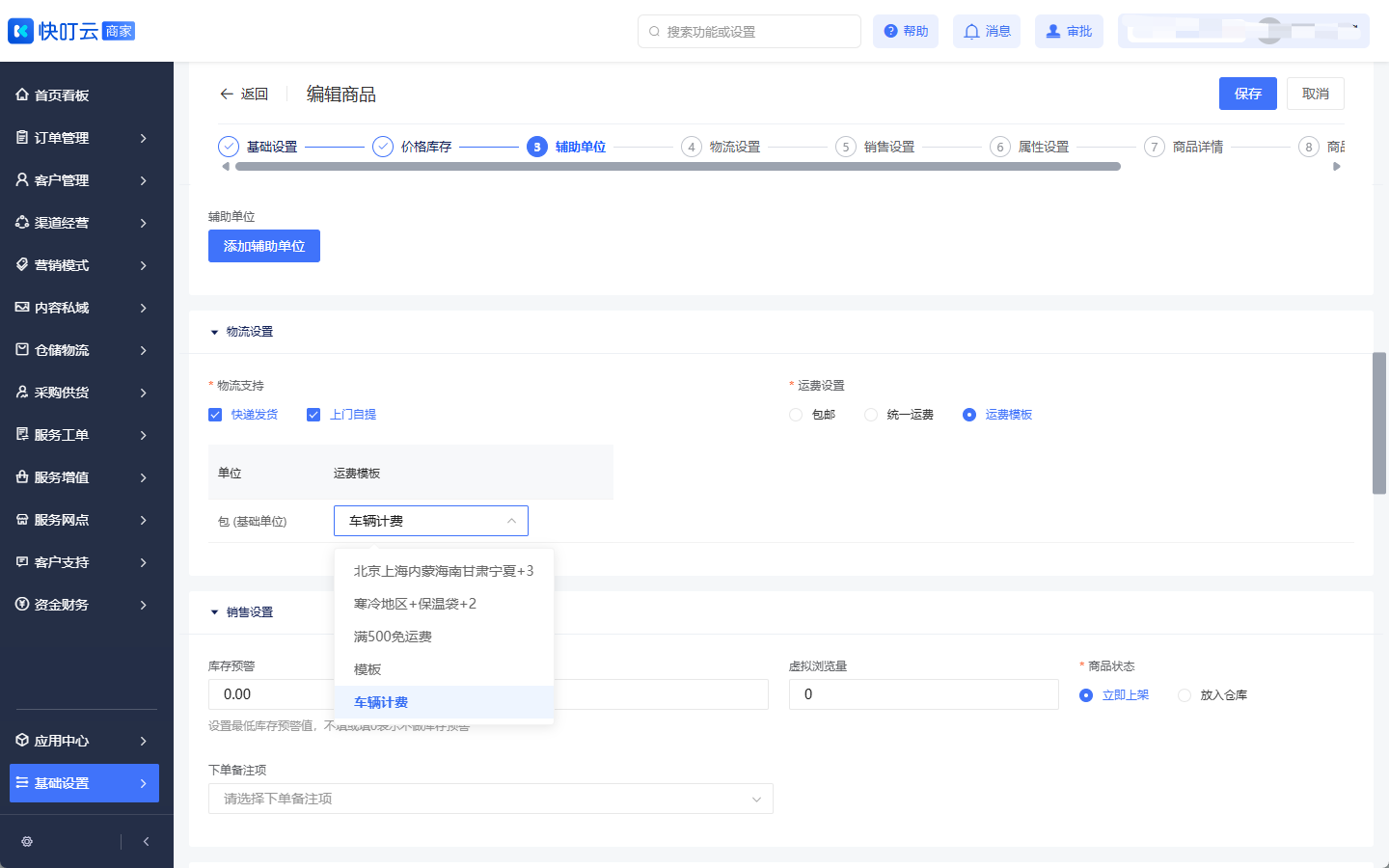Image resolution: width=1389 pixels, height=868 pixels.
Task: Select the 包邮 radio option
Action: pyautogui.click(x=796, y=415)
